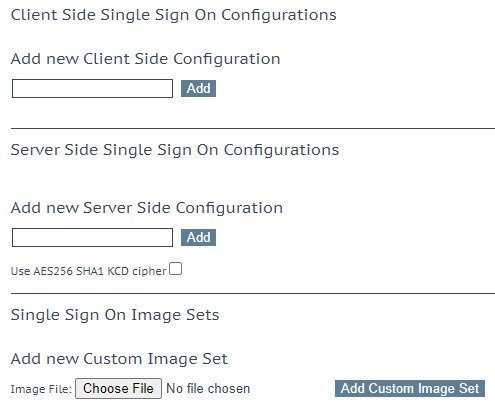Click the 'Image File:' label
Image resolution: width=495 pixels, height=407 pixels.
41,389
